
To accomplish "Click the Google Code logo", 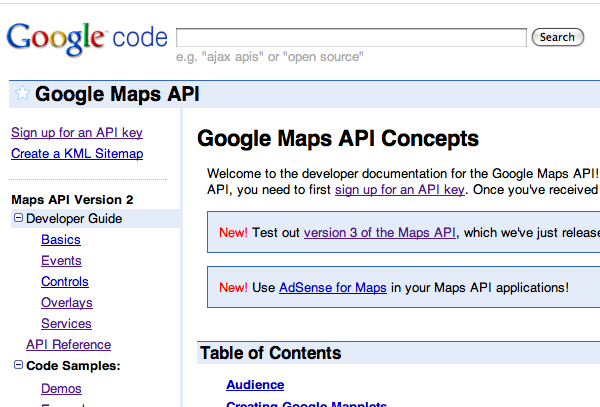I will pyautogui.click(x=87, y=38).
